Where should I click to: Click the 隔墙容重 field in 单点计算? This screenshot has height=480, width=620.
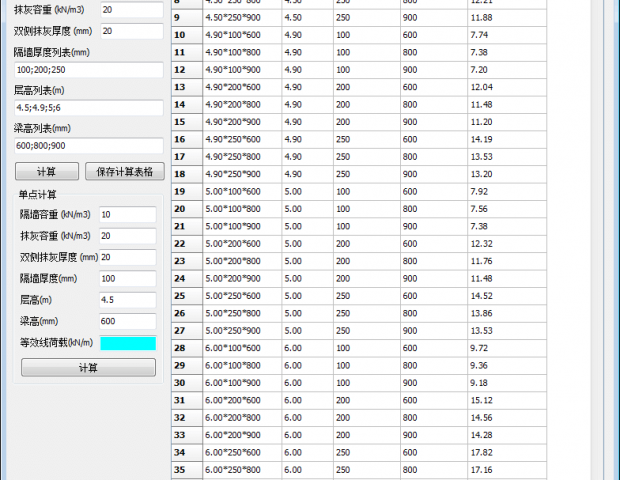point(127,215)
